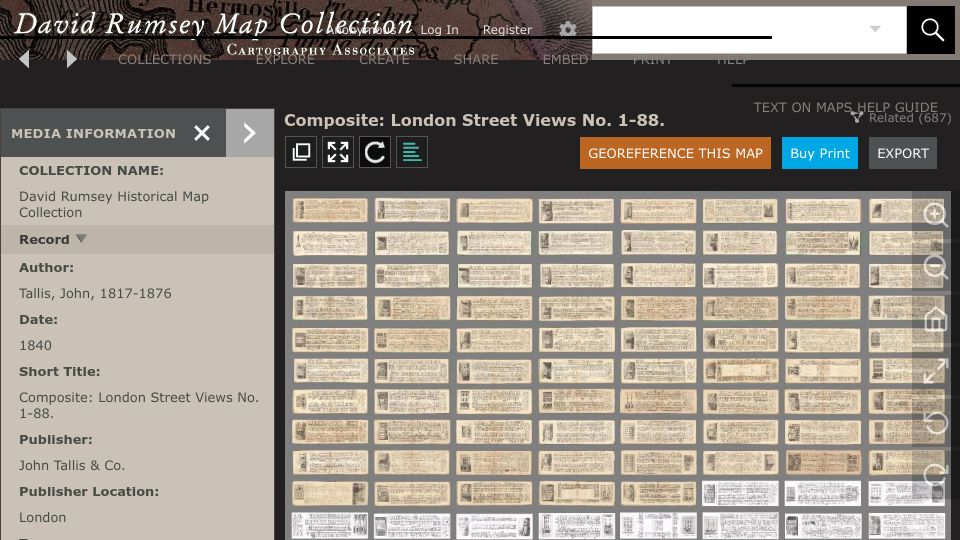The height and width of the screenshot is (540, 960).
Task: Close the Media Information panel
Action: coord(202,133)
